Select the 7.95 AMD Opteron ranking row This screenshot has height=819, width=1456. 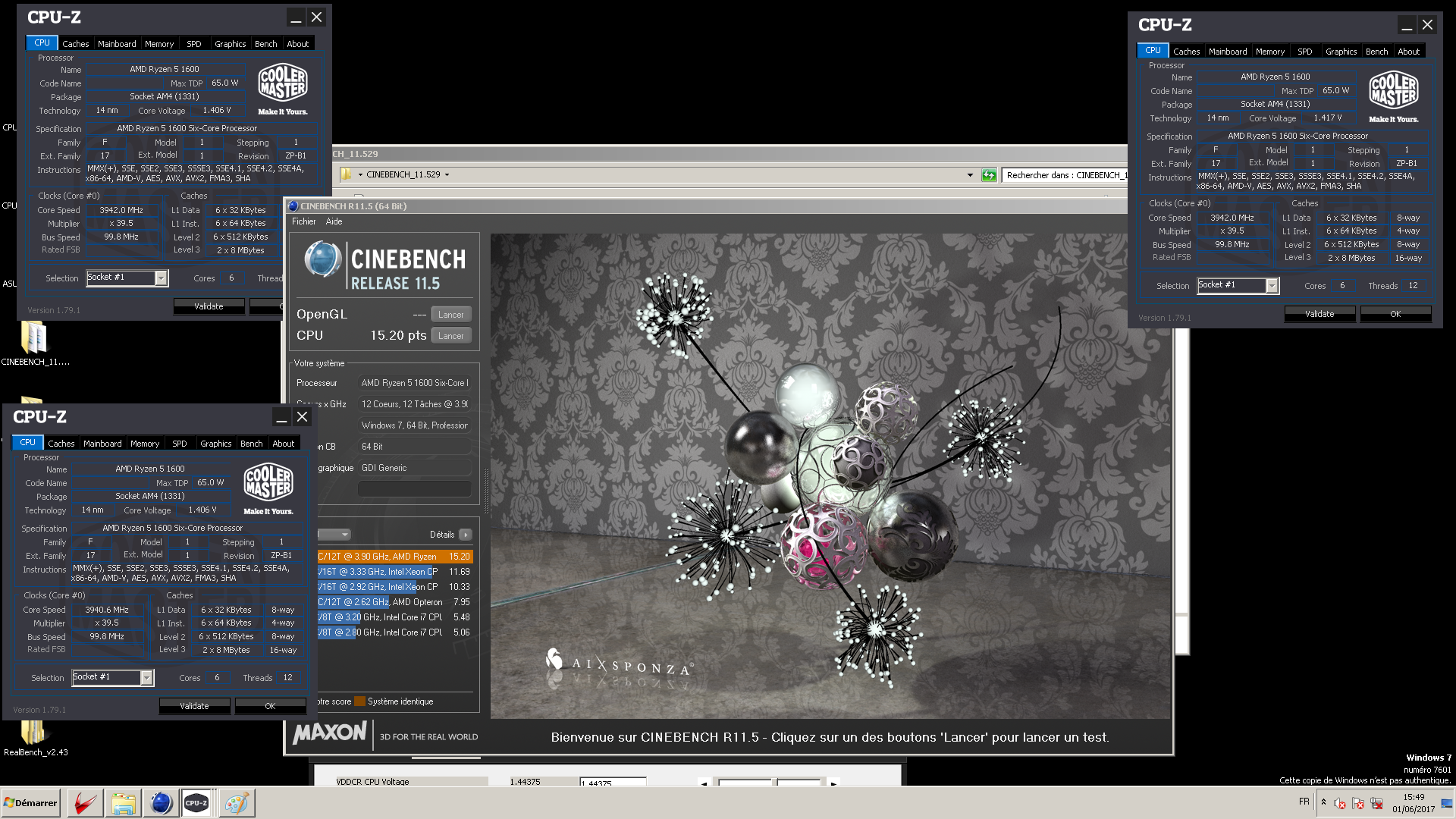point(394,602)
